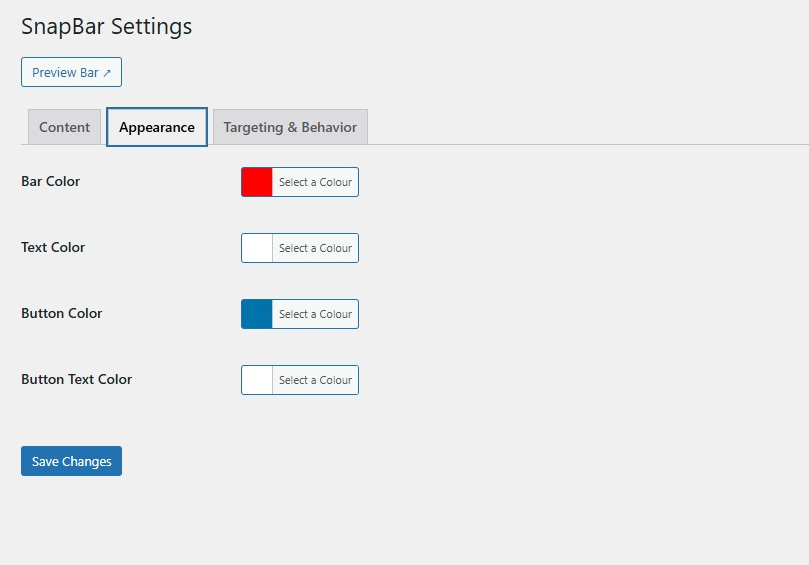Click the Button Text Color white swatch
Image resolution: width=809 pixels, height=565 pixels.
click(257, 380)
